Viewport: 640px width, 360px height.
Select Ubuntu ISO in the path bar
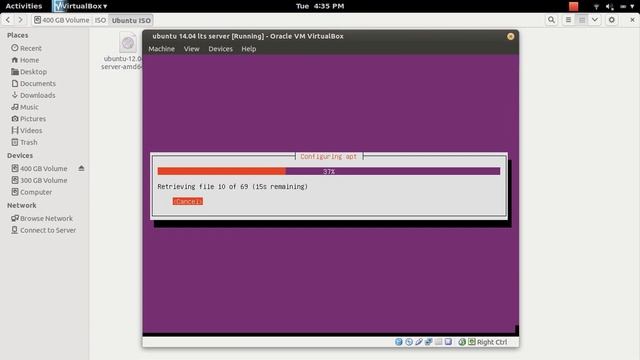coord(131,20)
